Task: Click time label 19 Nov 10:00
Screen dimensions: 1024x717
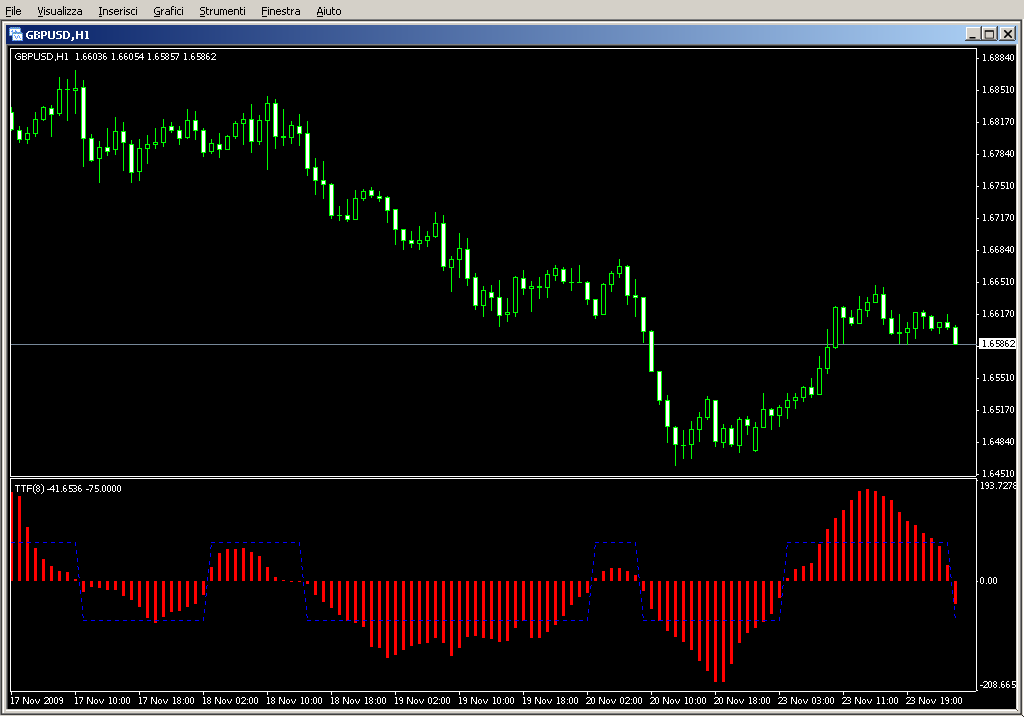Action: point(486,701)
